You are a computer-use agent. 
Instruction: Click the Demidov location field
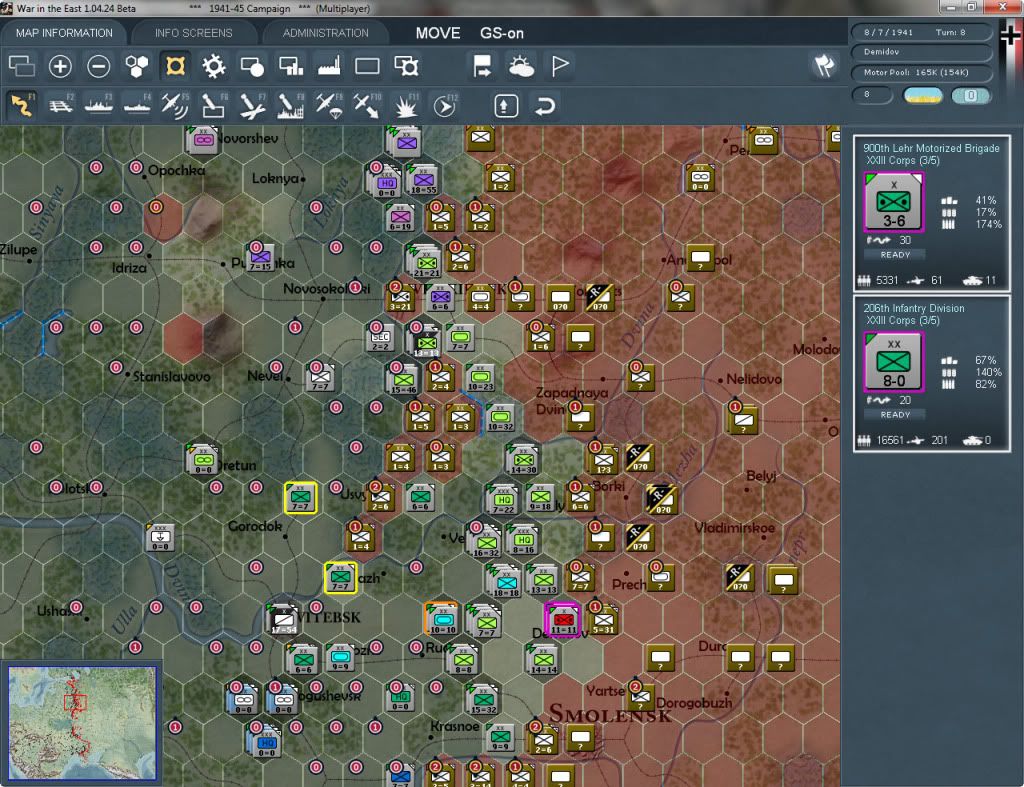[x=920, y=52]
